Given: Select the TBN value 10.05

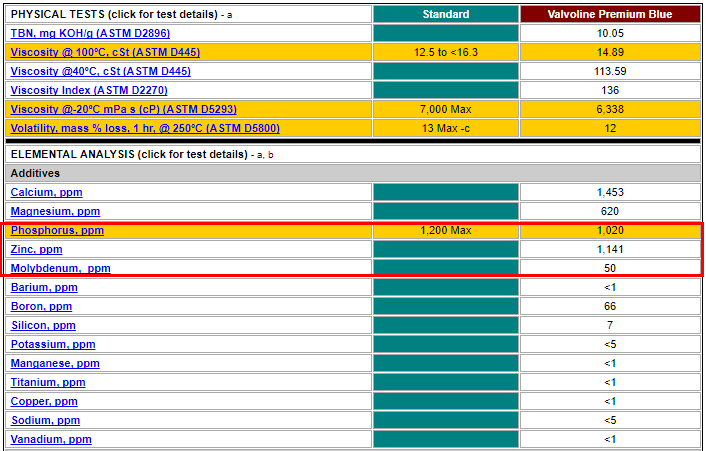Looking at the screenshot, I should pos(610,33).
